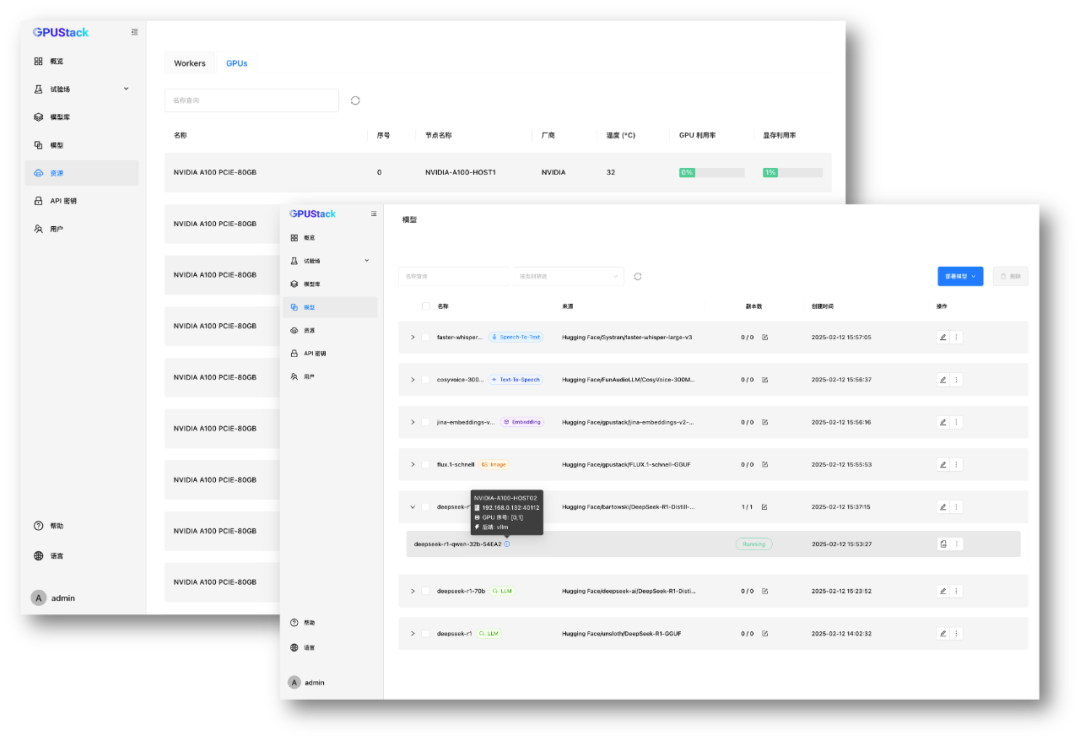Click the 1% memory utilization bar
The height and width of the screenshot is (741, 1080).
[x=793, y=172]
